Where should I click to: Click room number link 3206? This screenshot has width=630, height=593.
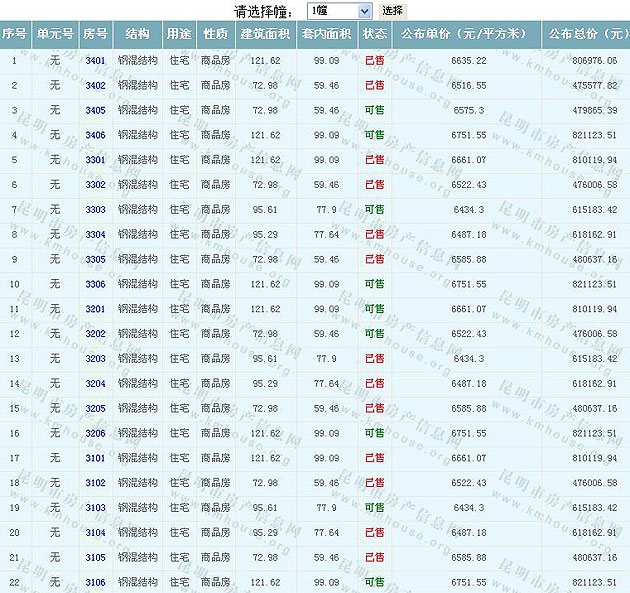(96, 433)
